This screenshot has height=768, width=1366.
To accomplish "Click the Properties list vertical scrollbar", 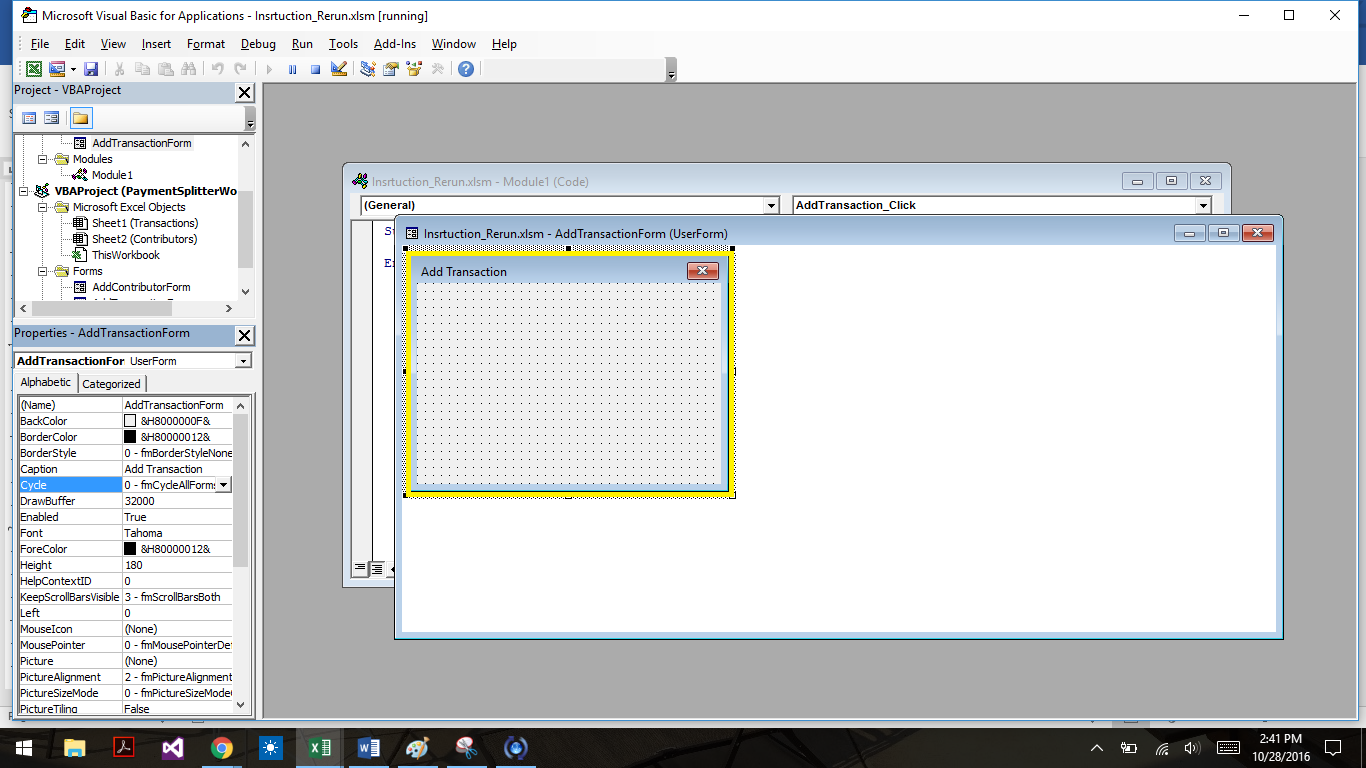I will [240, 490].
